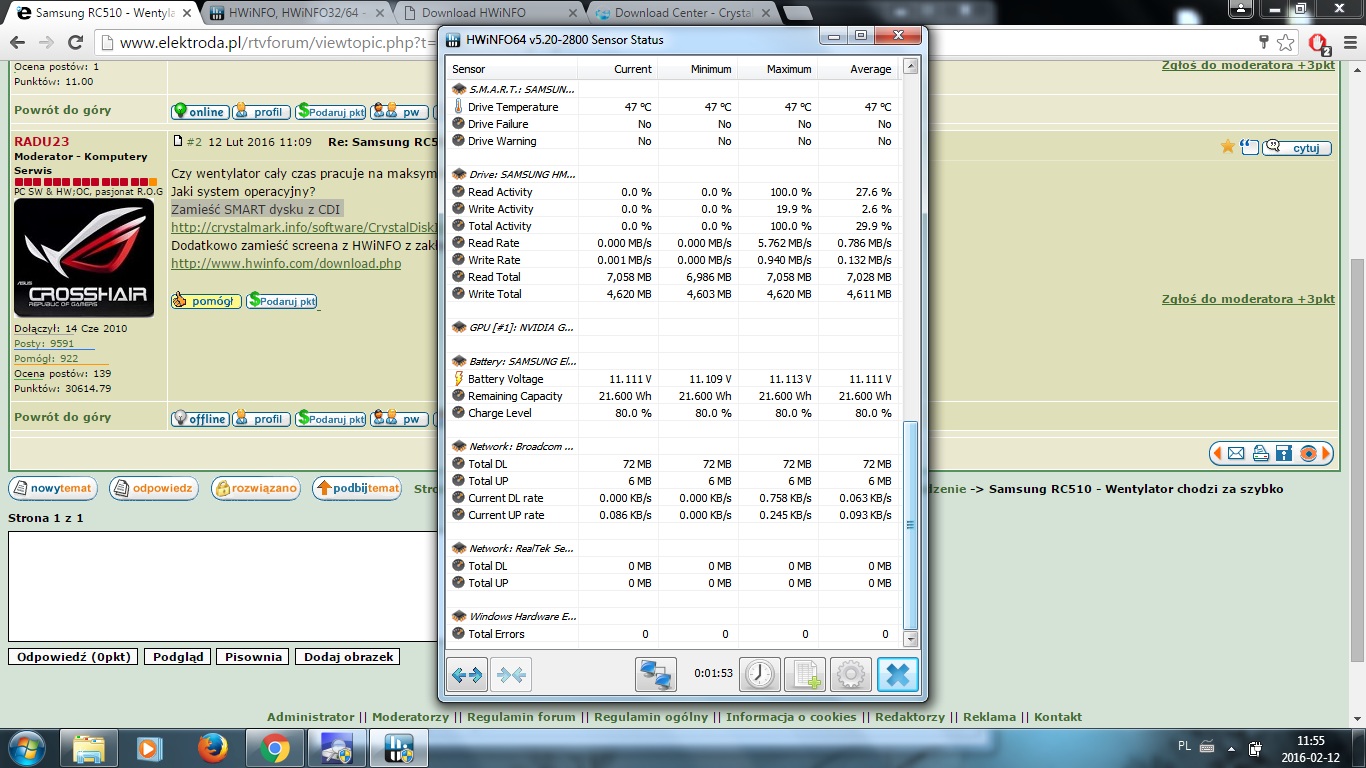Select the S.M.A.R.T.: SAMSUN... group row
Viewport: 1366px width, 768px height.
coord(672,90)
